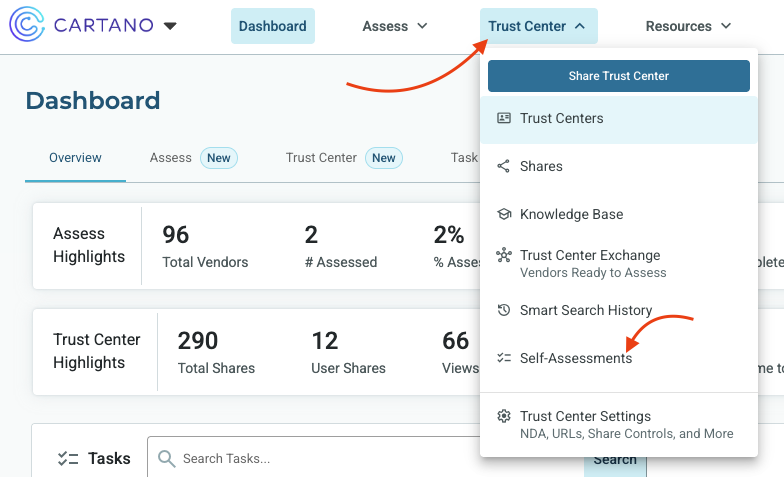Screen dimensions: 784x477
Task: Click the magnifier icon in Search Tasks
Action: [166, 458]
